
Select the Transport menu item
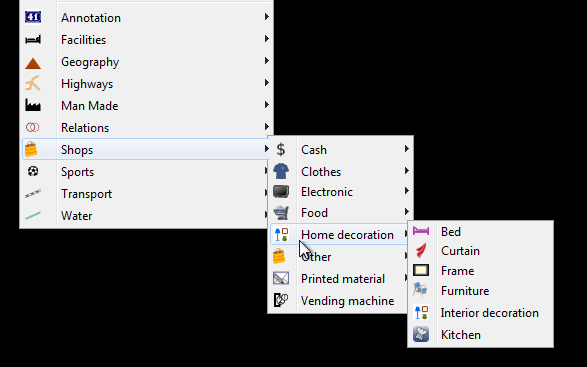pyautogui.click(x=146, y=194)
